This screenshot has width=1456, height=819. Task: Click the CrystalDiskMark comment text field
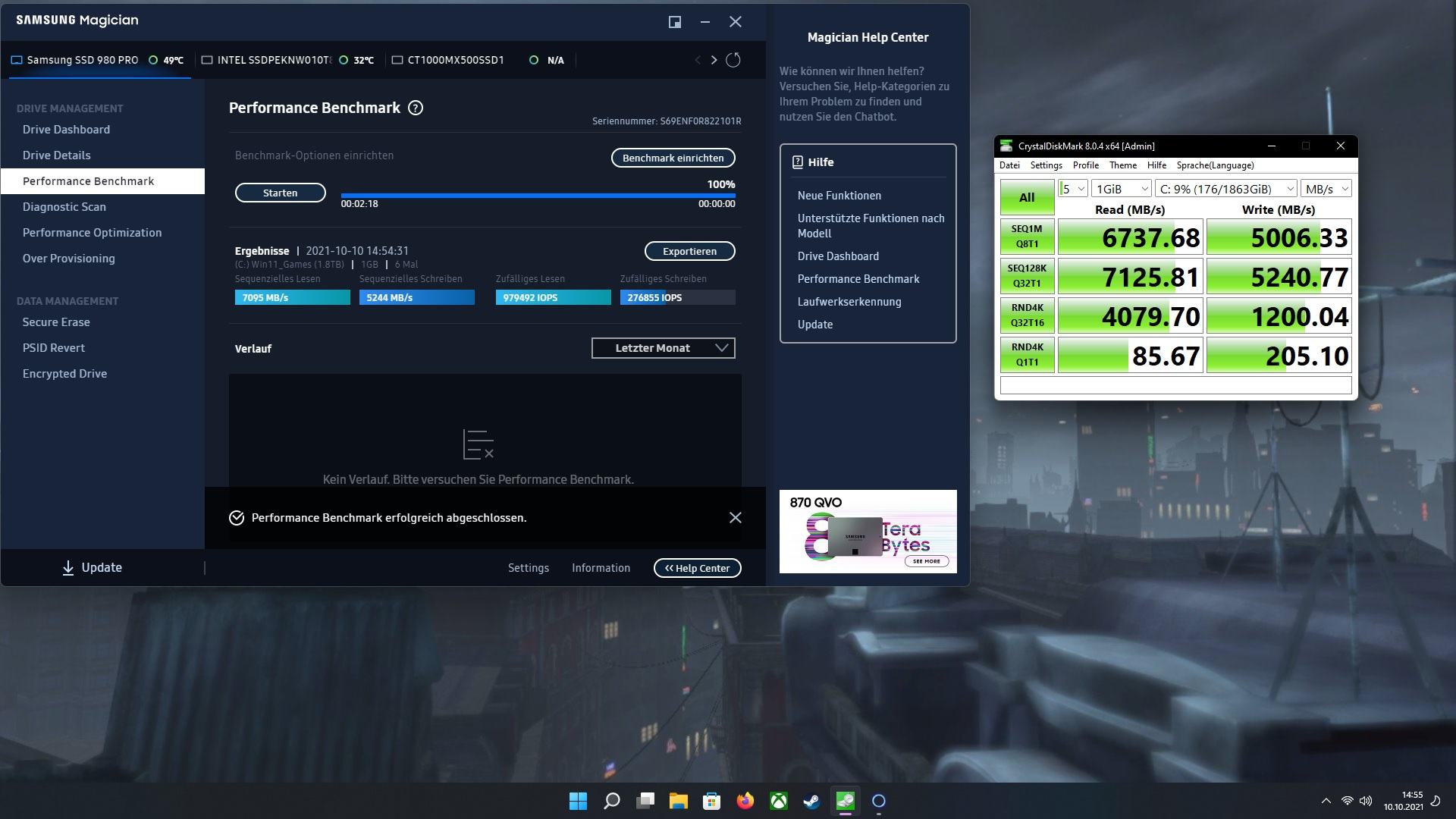click(1175, 385)
